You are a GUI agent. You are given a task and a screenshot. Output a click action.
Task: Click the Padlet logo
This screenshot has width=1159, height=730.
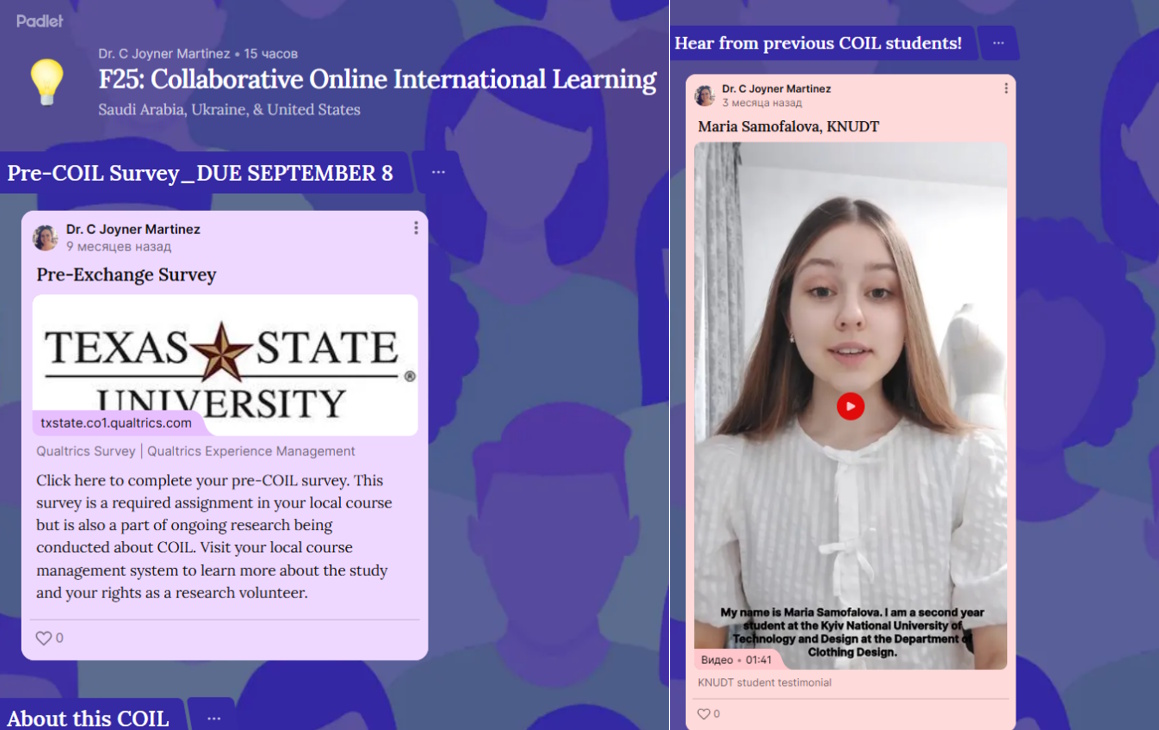pos(40,20)
